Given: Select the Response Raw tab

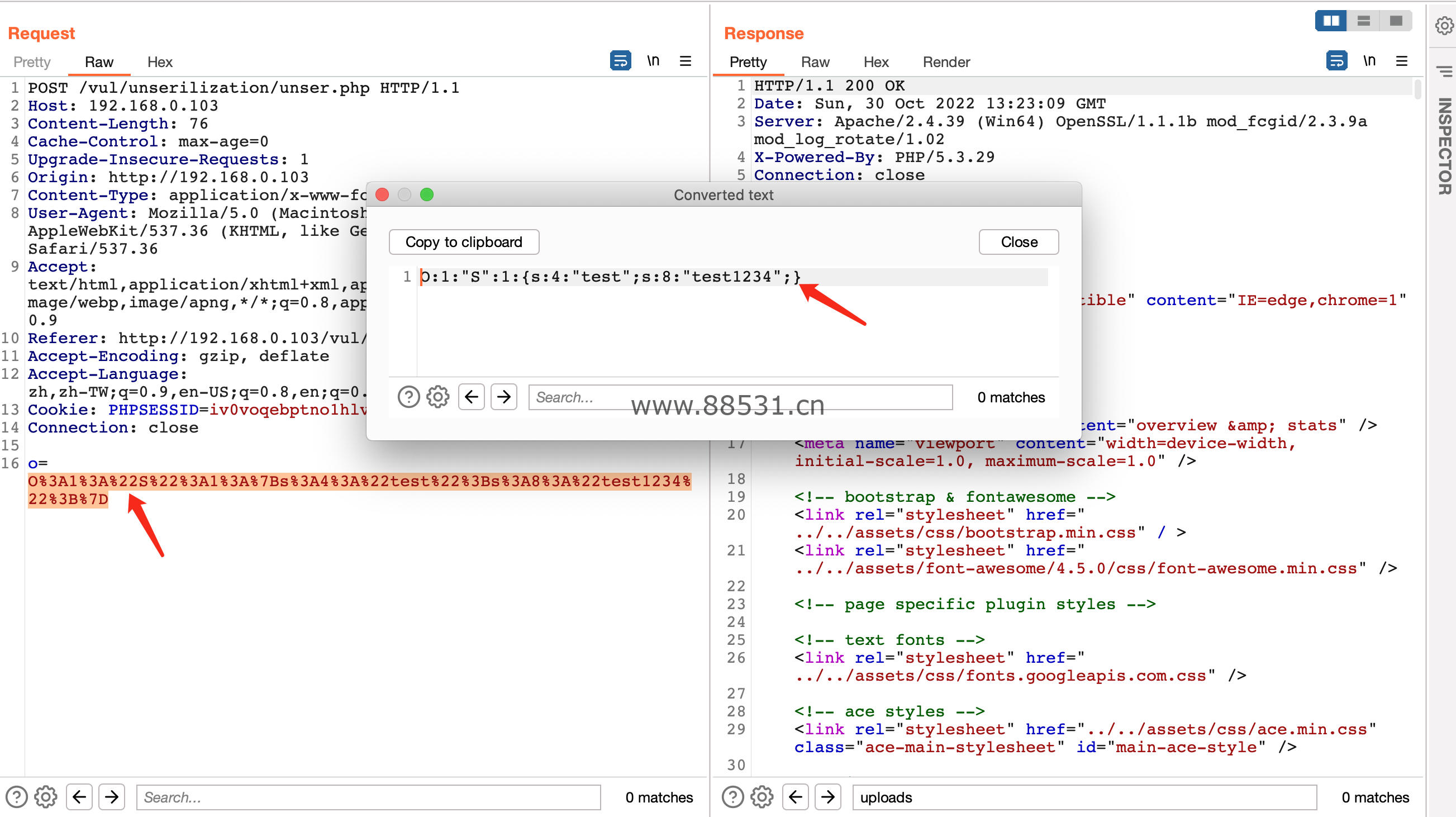Looking at the screenshot, I should 815,61.
